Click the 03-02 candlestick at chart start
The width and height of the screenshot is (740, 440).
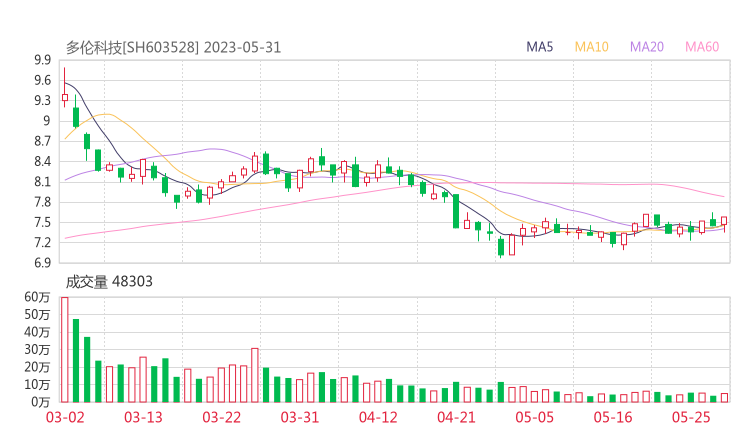coord(65,98)
